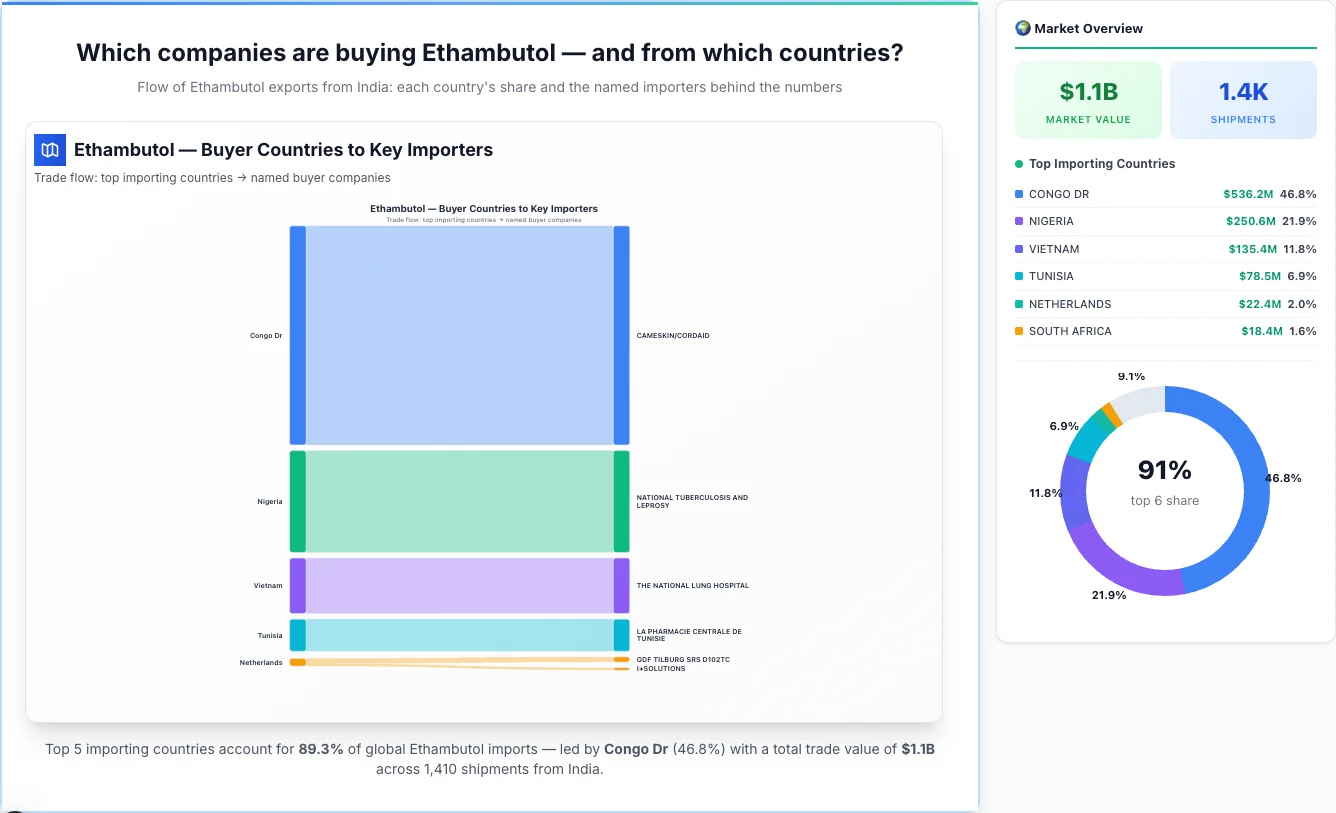Hide the Congo Dr flow by clicking its node
1336x813 pixels.
pos(297,335)
